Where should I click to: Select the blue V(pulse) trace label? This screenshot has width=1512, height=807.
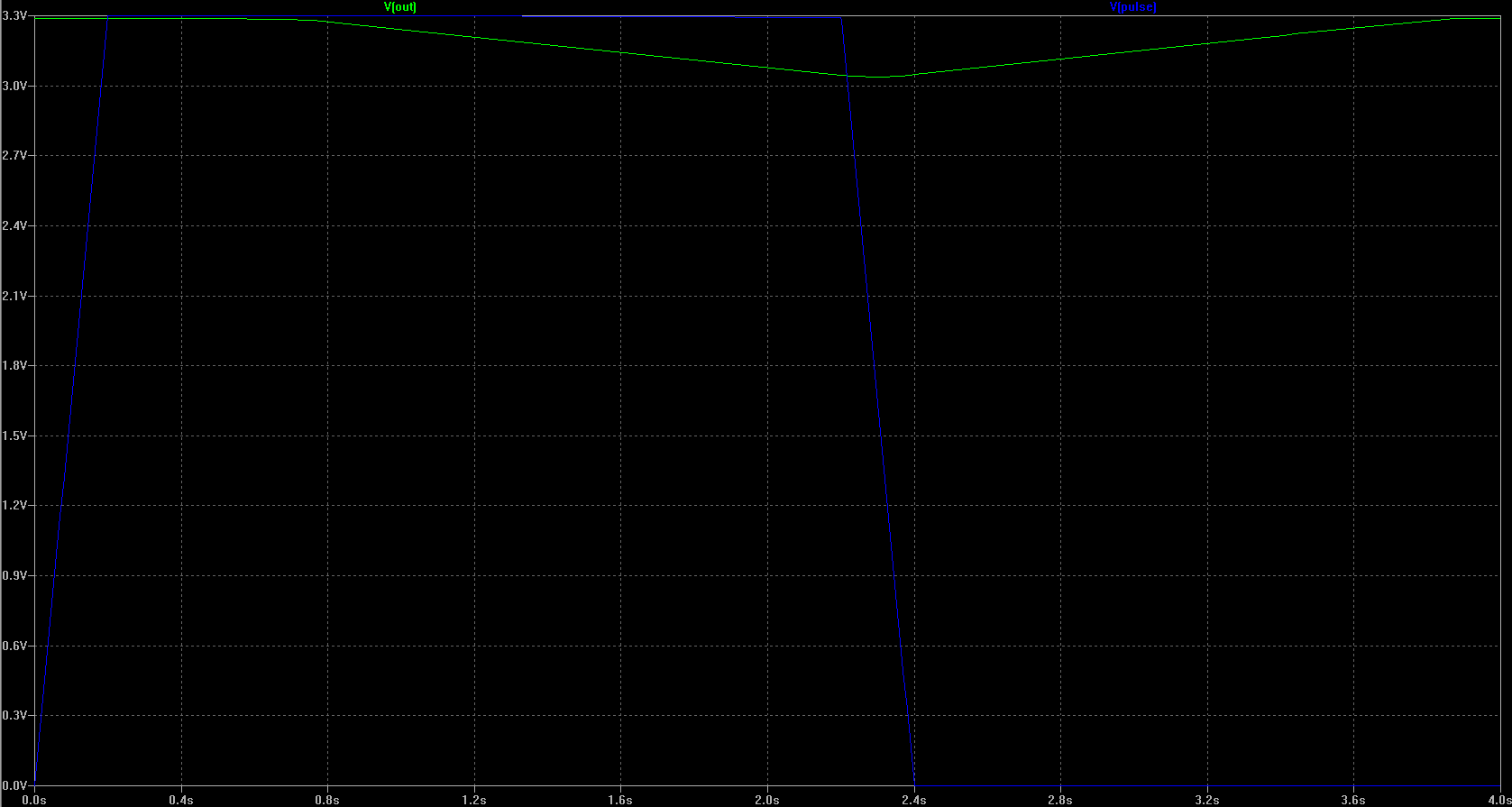click(1132, 7)
